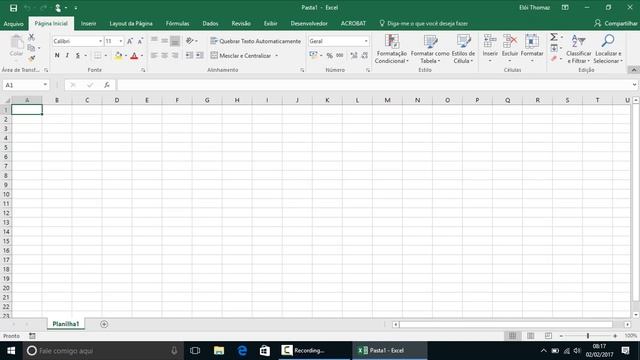Open the Arquivo tab
The height and width of the screenshot is (360, 640).
click(x=13, y=24)
